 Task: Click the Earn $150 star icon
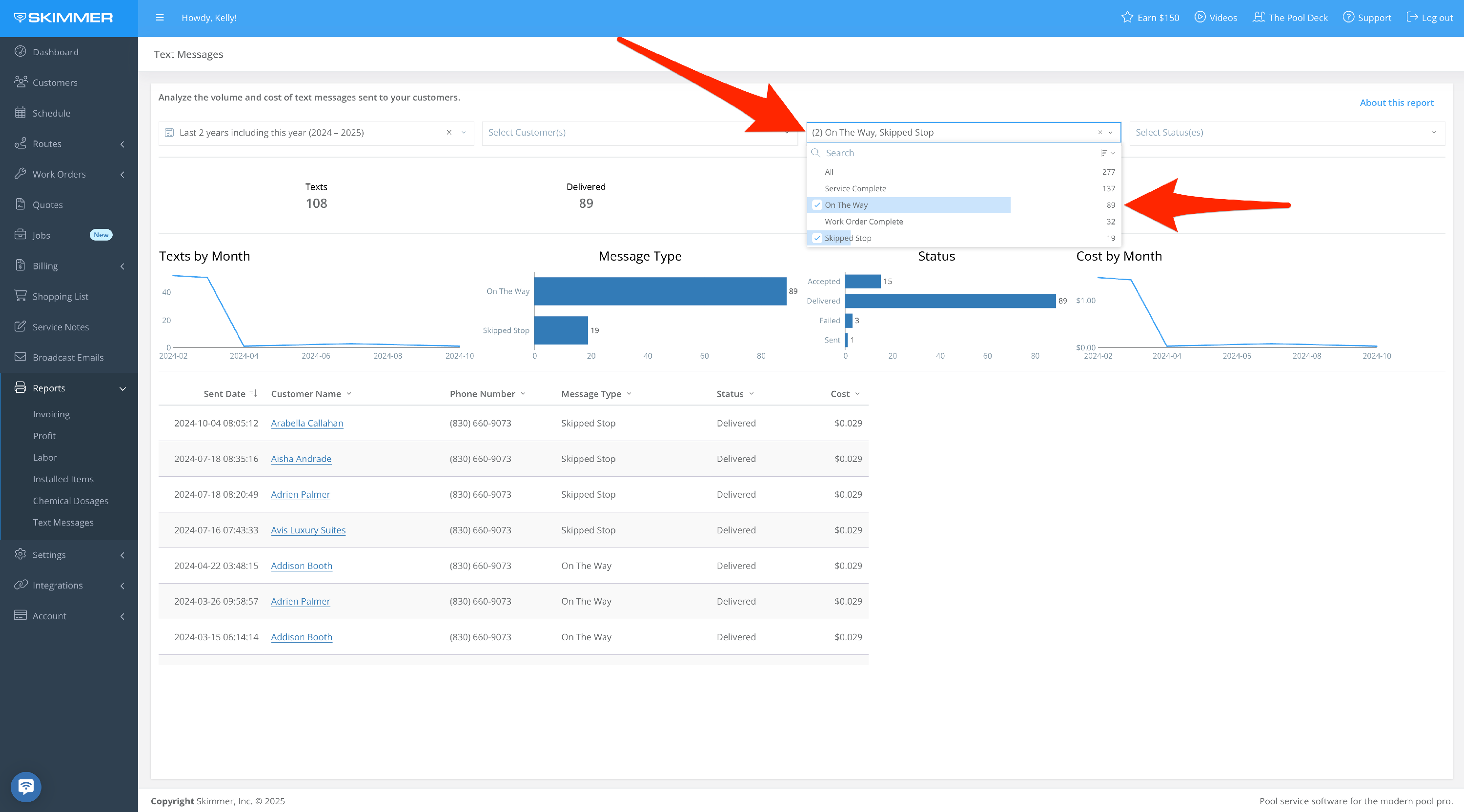pos(1127,17)
